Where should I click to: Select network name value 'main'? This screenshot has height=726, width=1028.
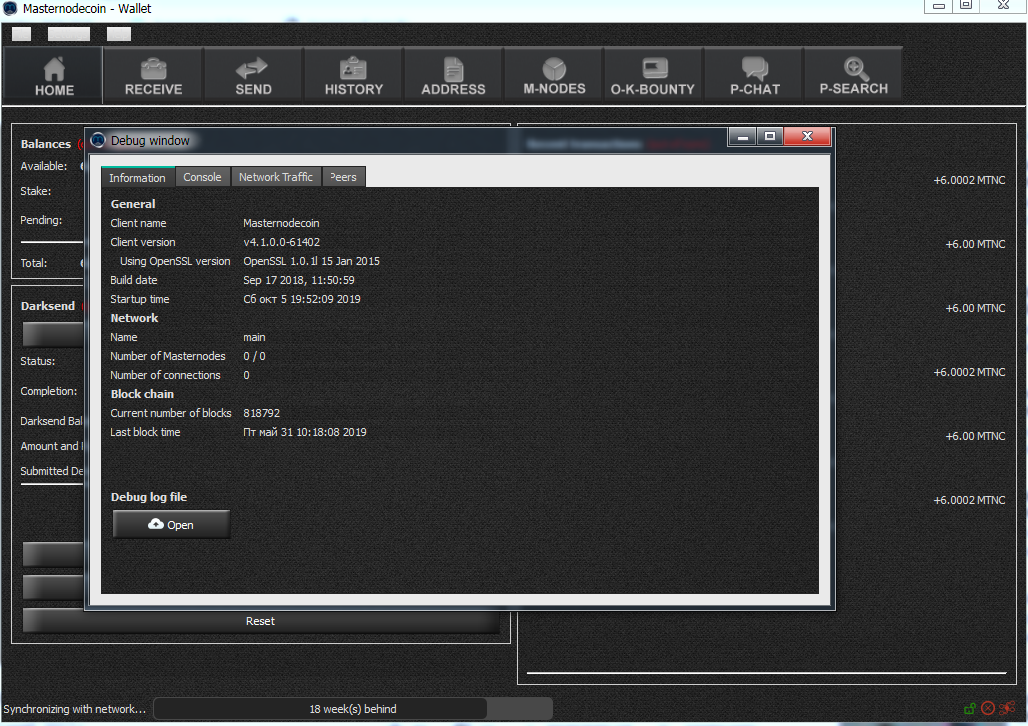pos(254,337)
